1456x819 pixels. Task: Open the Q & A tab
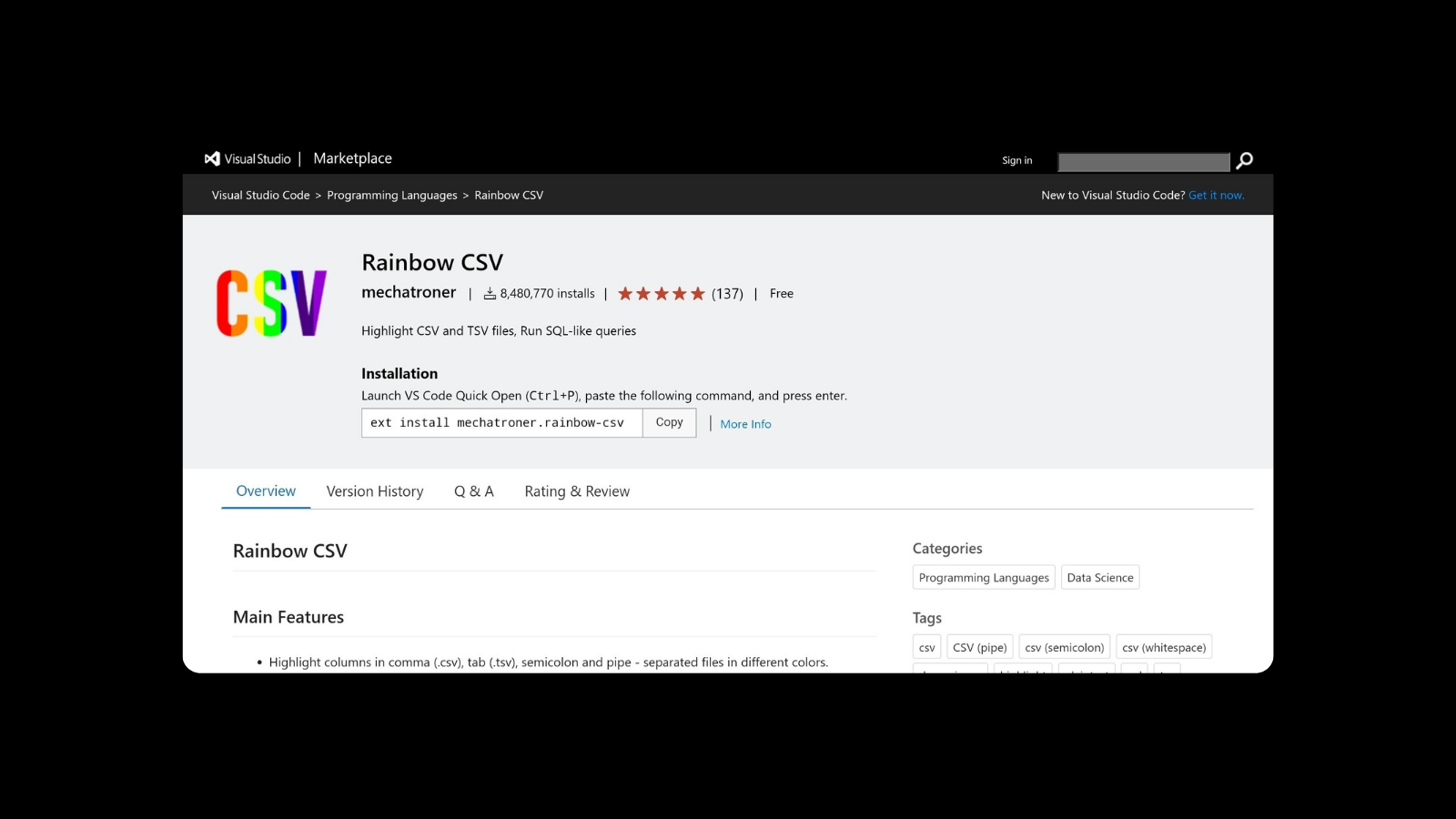[474, 491]
